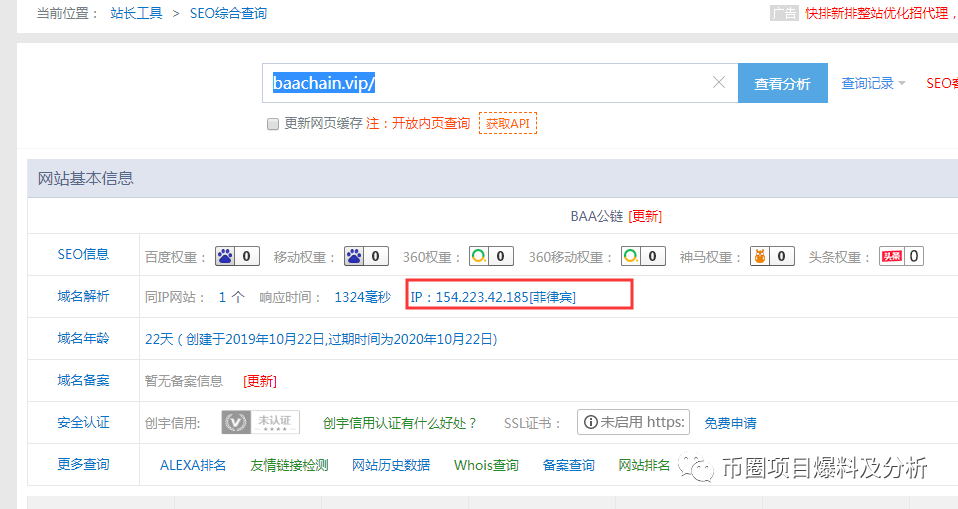The image size is (958, 509).
Task: Click the Shenma weight icon
Action: (x=760, y=256)
